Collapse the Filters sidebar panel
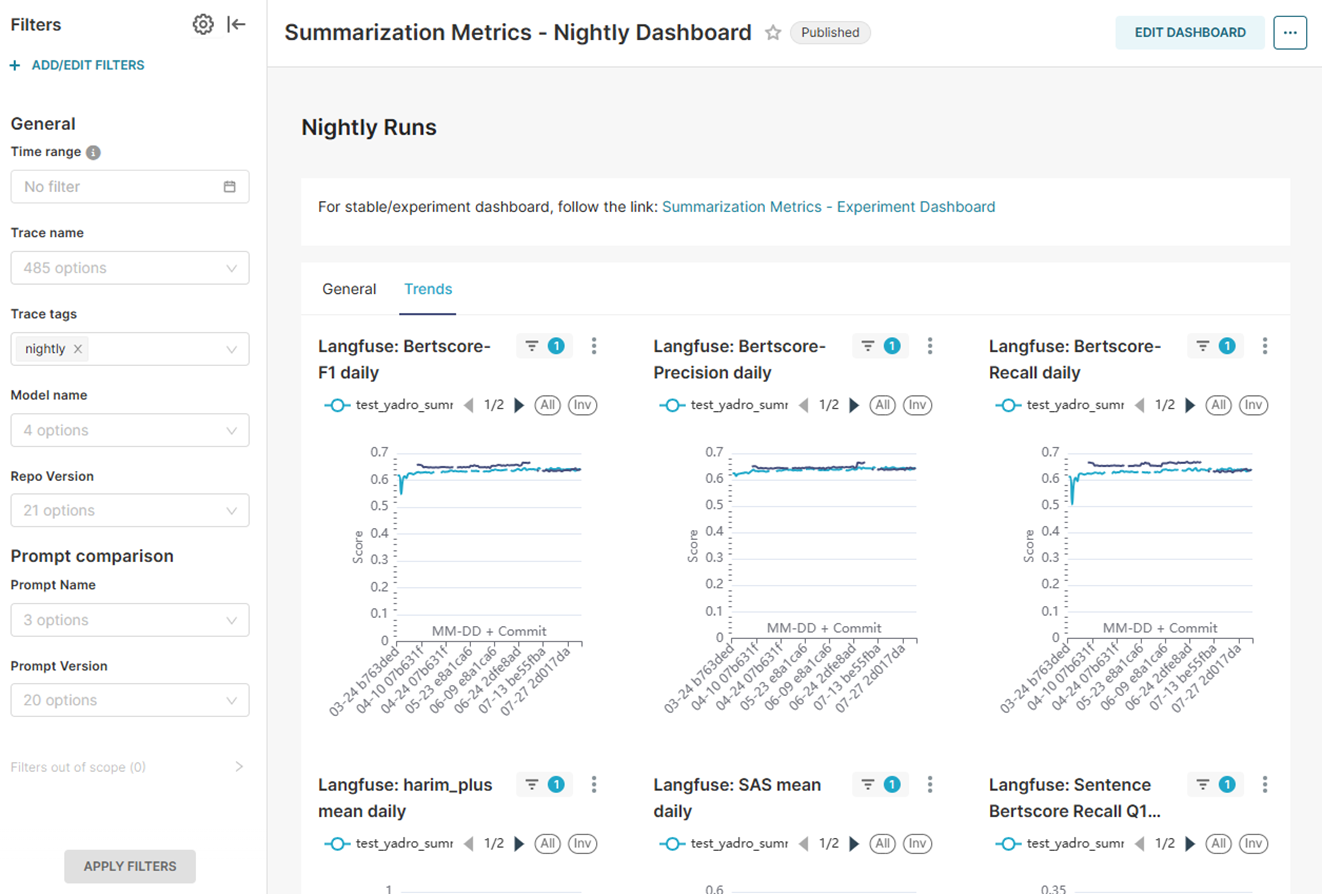The width and height of the screenshot is (1322, 894). pos(236,25)
